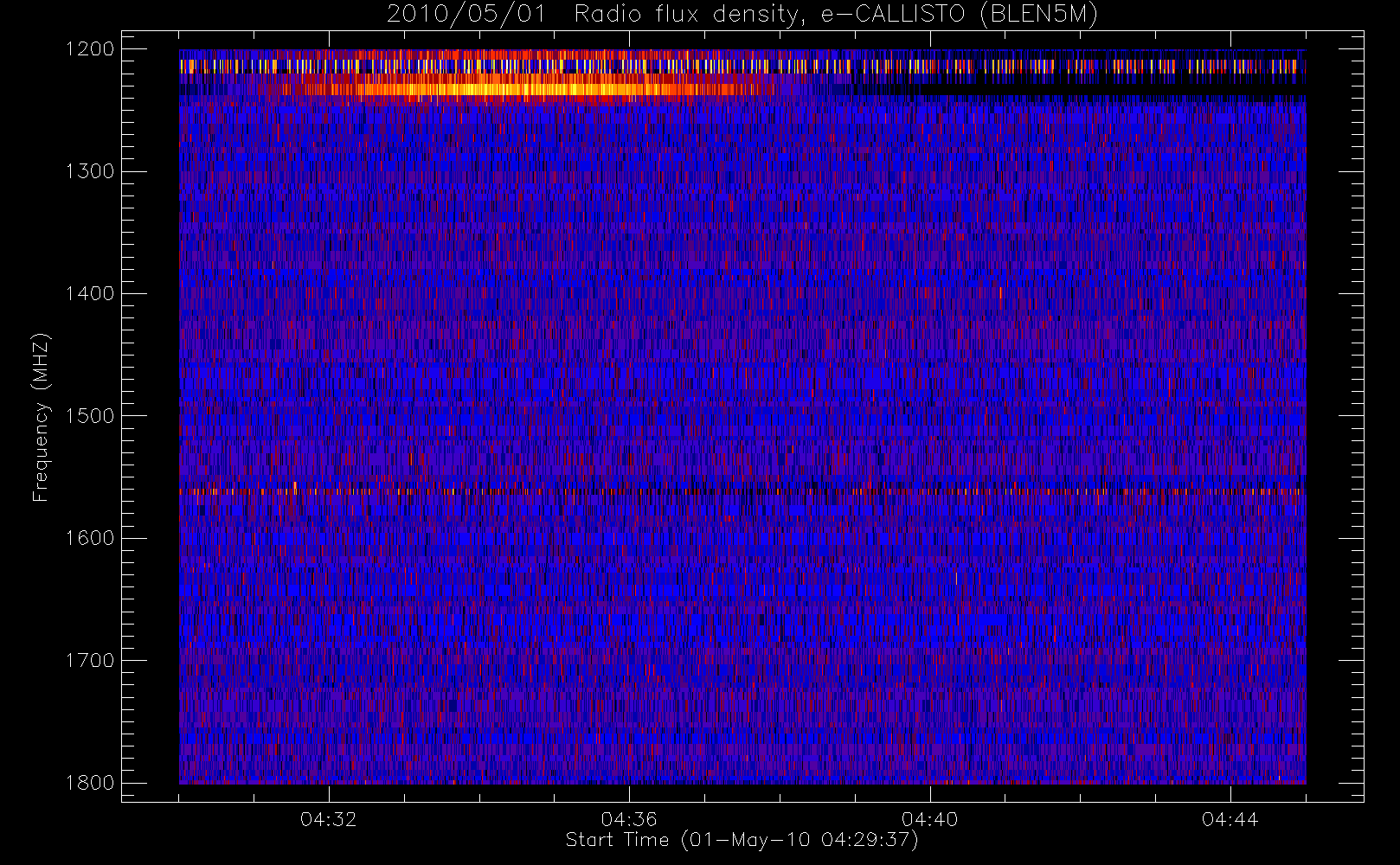Click the 04:40 time tick label

pyautogui.click(x=930, y=819)
